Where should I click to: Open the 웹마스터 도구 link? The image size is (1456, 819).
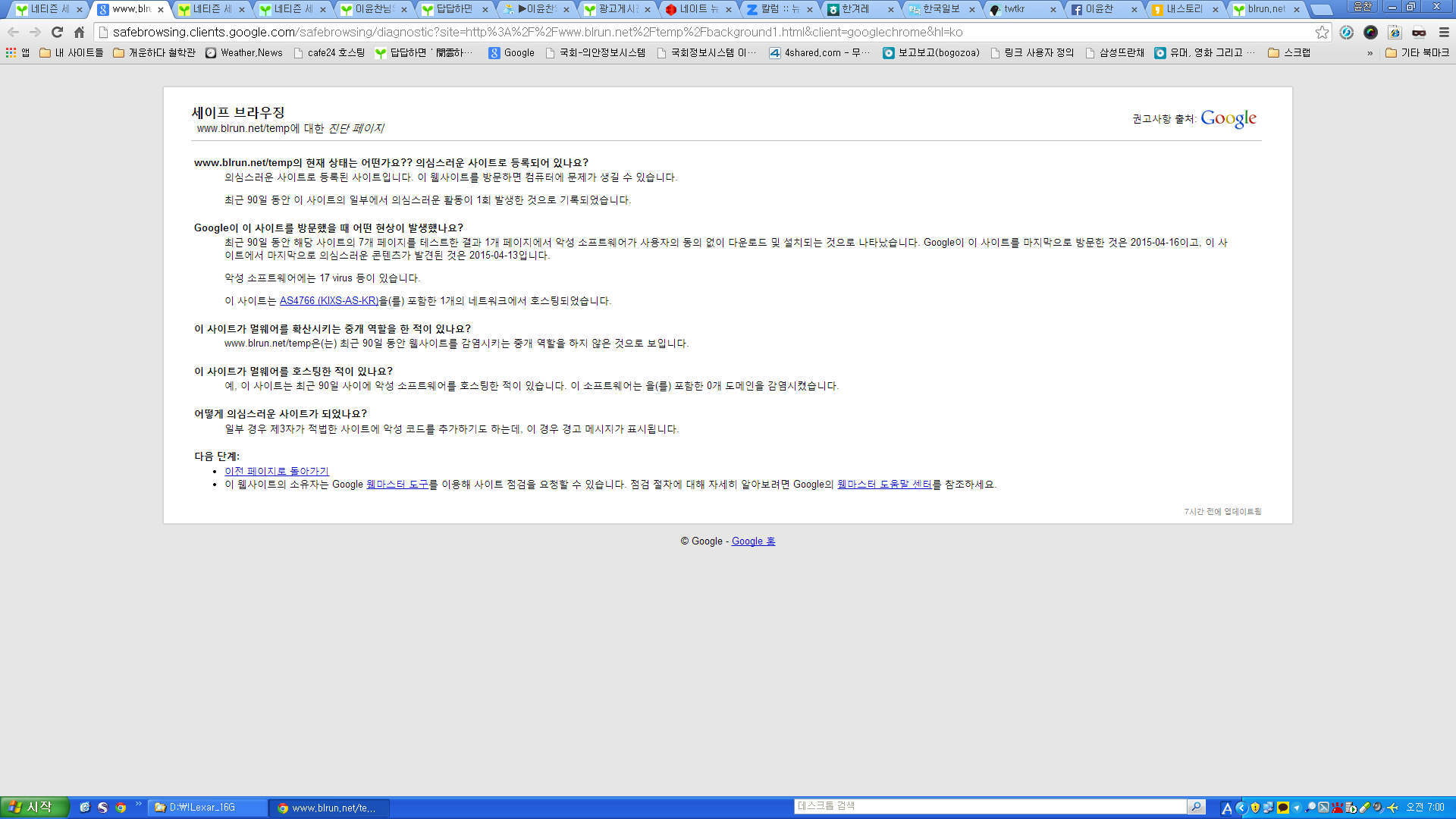[397, 485]
